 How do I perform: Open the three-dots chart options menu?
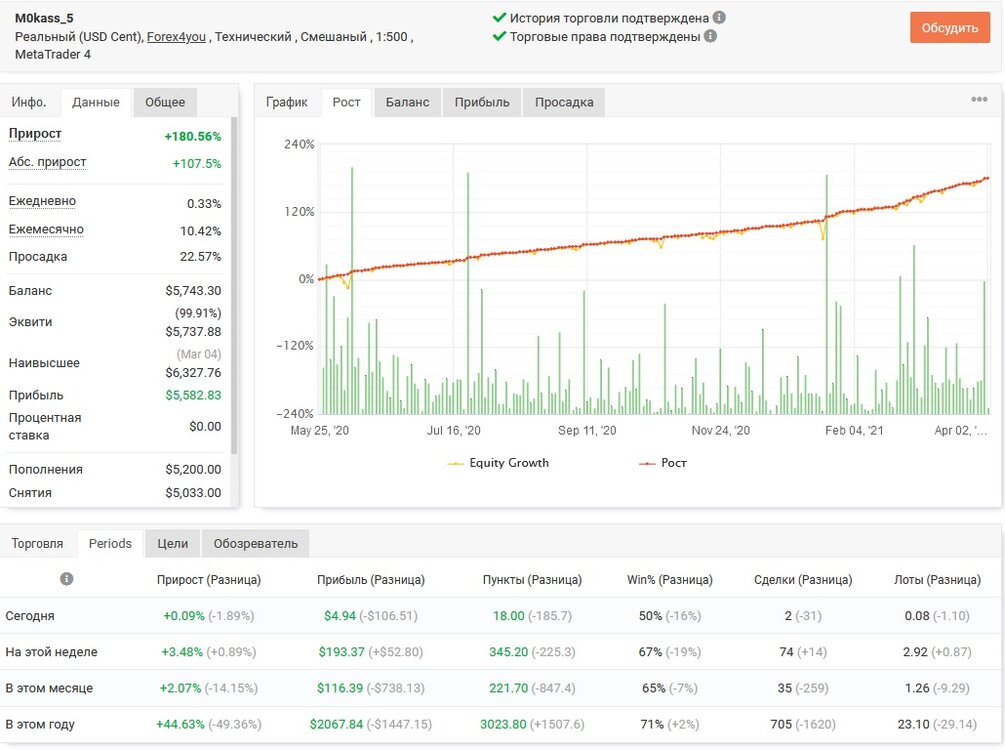(x=979, y=99)
